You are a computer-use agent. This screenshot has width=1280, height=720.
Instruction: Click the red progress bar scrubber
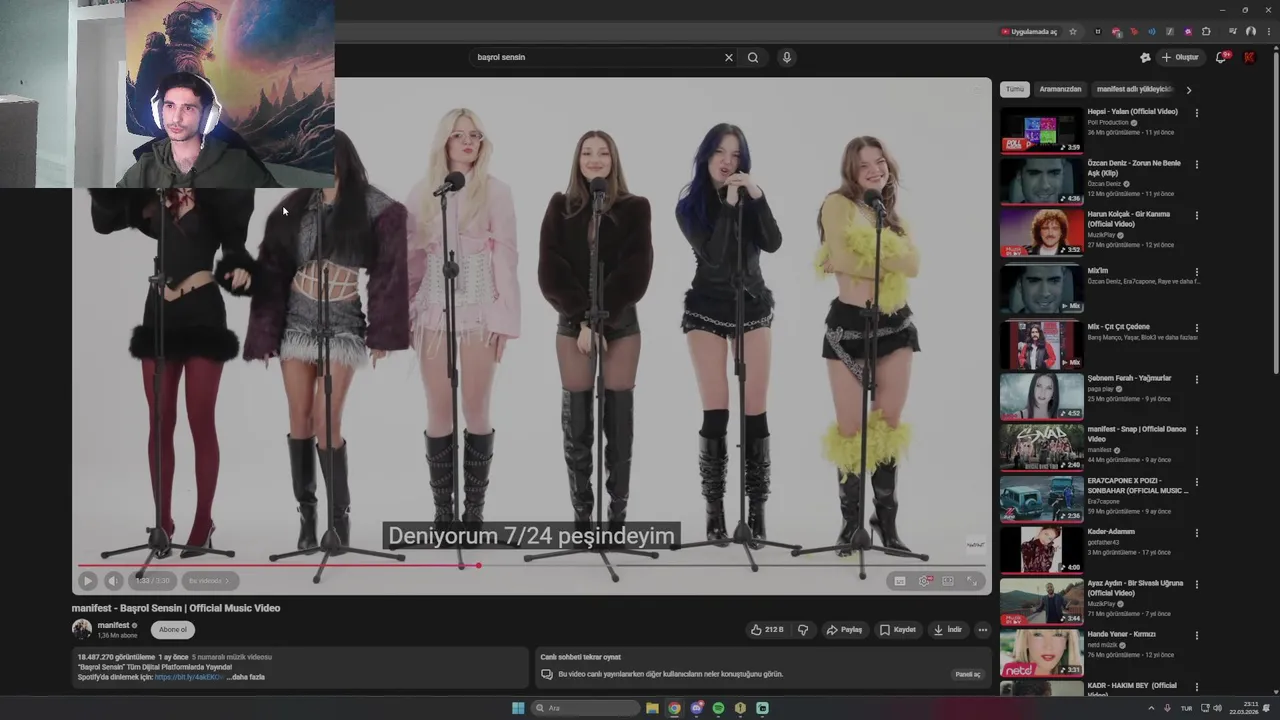tap(478, 566)
